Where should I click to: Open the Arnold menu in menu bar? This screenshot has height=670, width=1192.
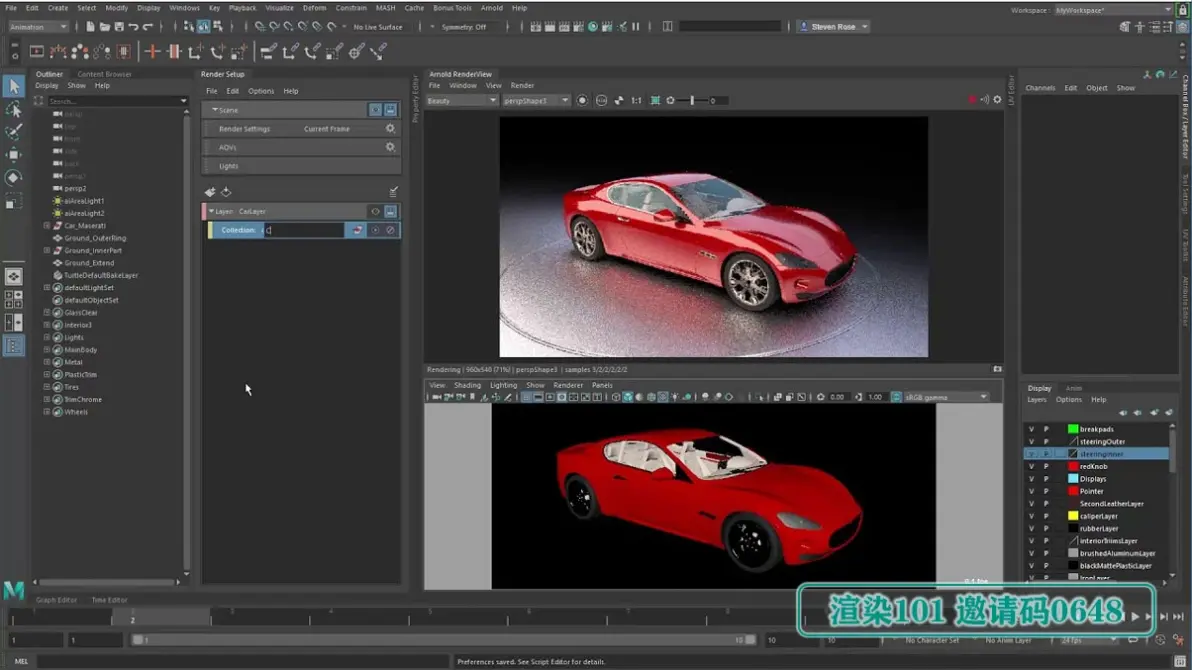coord(491,8)
